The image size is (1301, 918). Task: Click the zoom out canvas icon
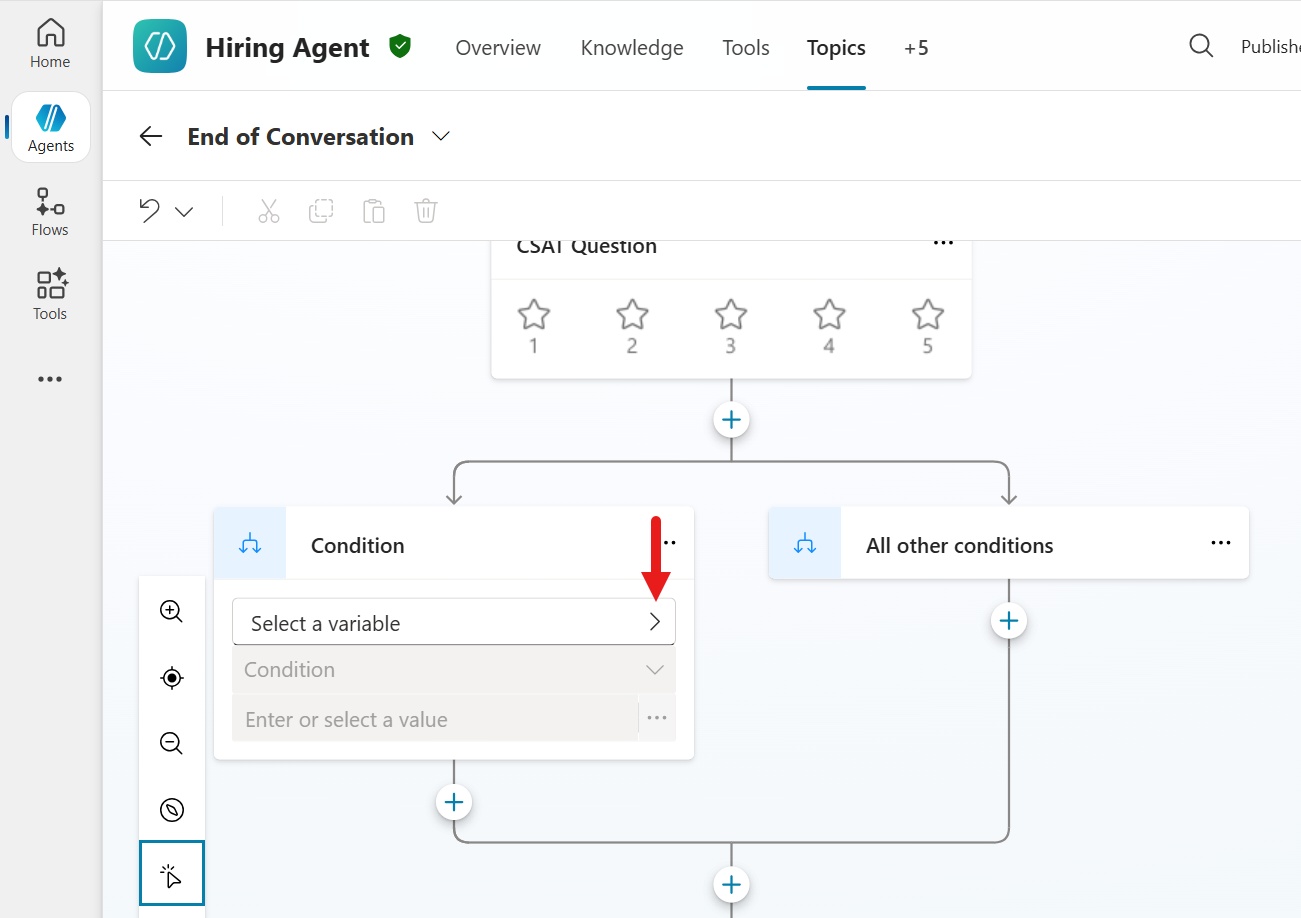point(172,743)
